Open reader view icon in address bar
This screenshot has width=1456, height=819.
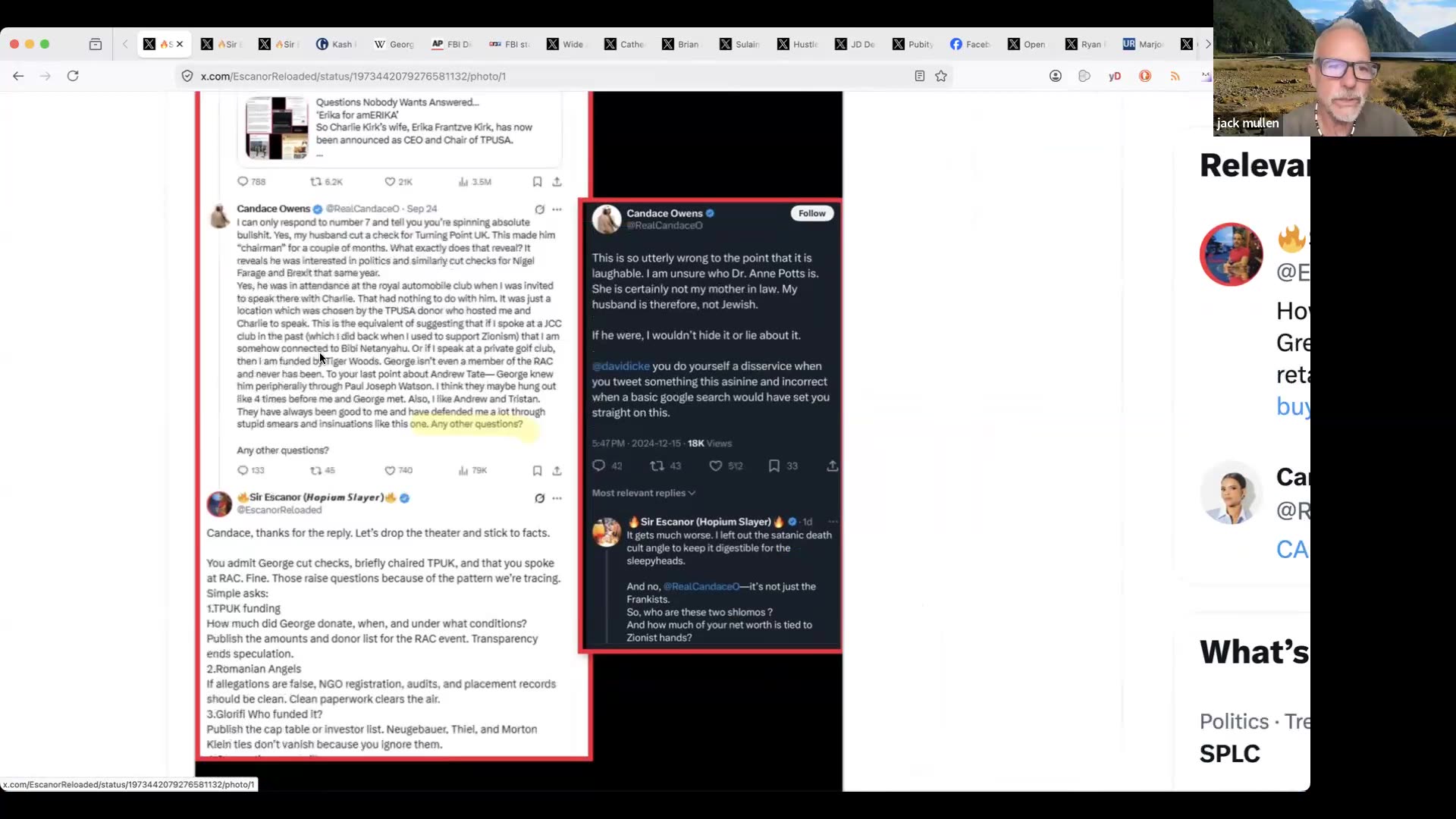point(919,76)
